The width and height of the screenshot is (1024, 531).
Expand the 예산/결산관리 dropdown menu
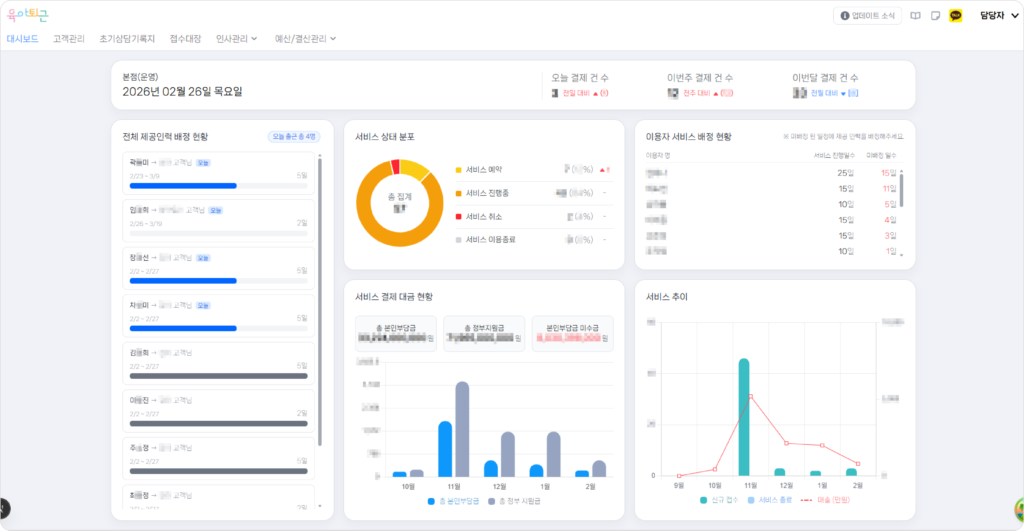pyautogui.click(x=305, y=39)
